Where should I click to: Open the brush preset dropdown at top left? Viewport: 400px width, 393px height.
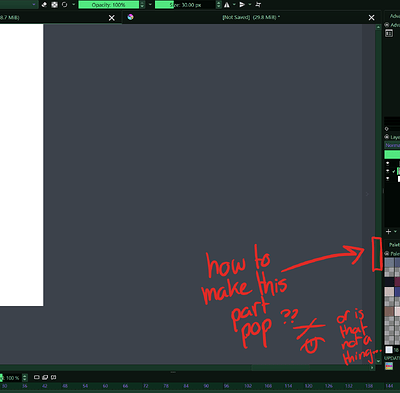[34, 5]
